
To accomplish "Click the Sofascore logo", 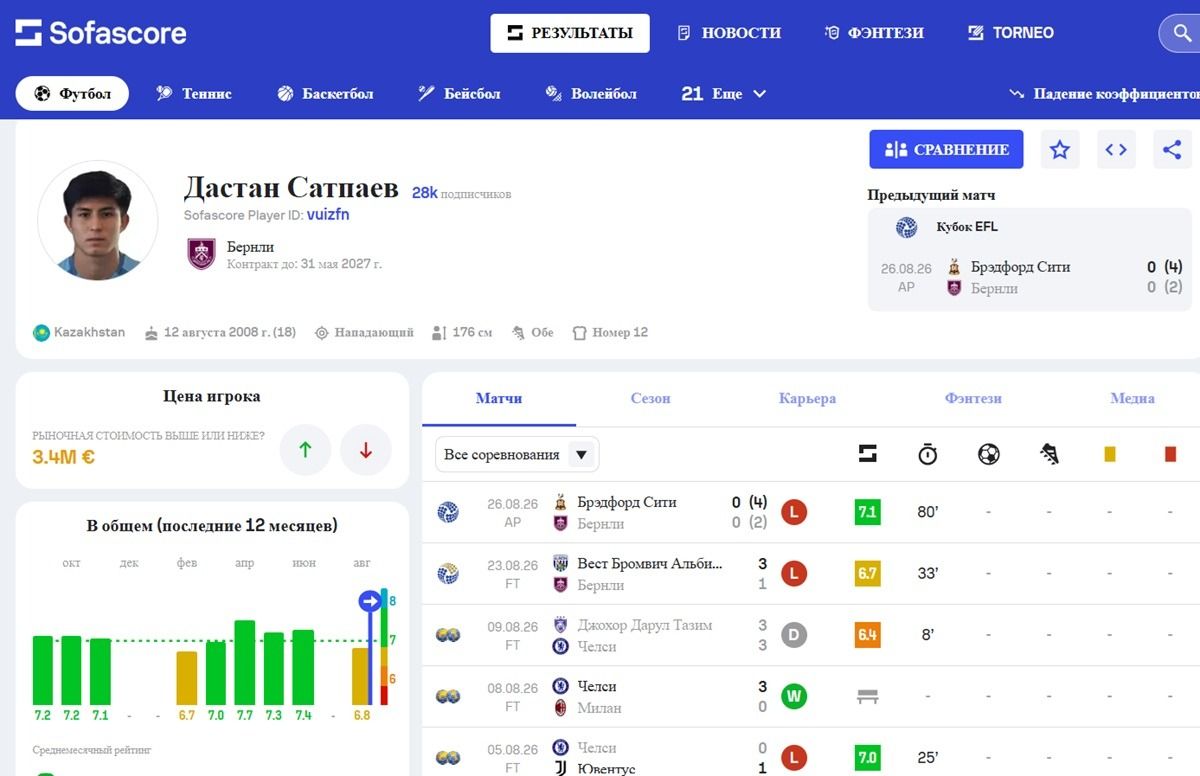I will point(101,33).
